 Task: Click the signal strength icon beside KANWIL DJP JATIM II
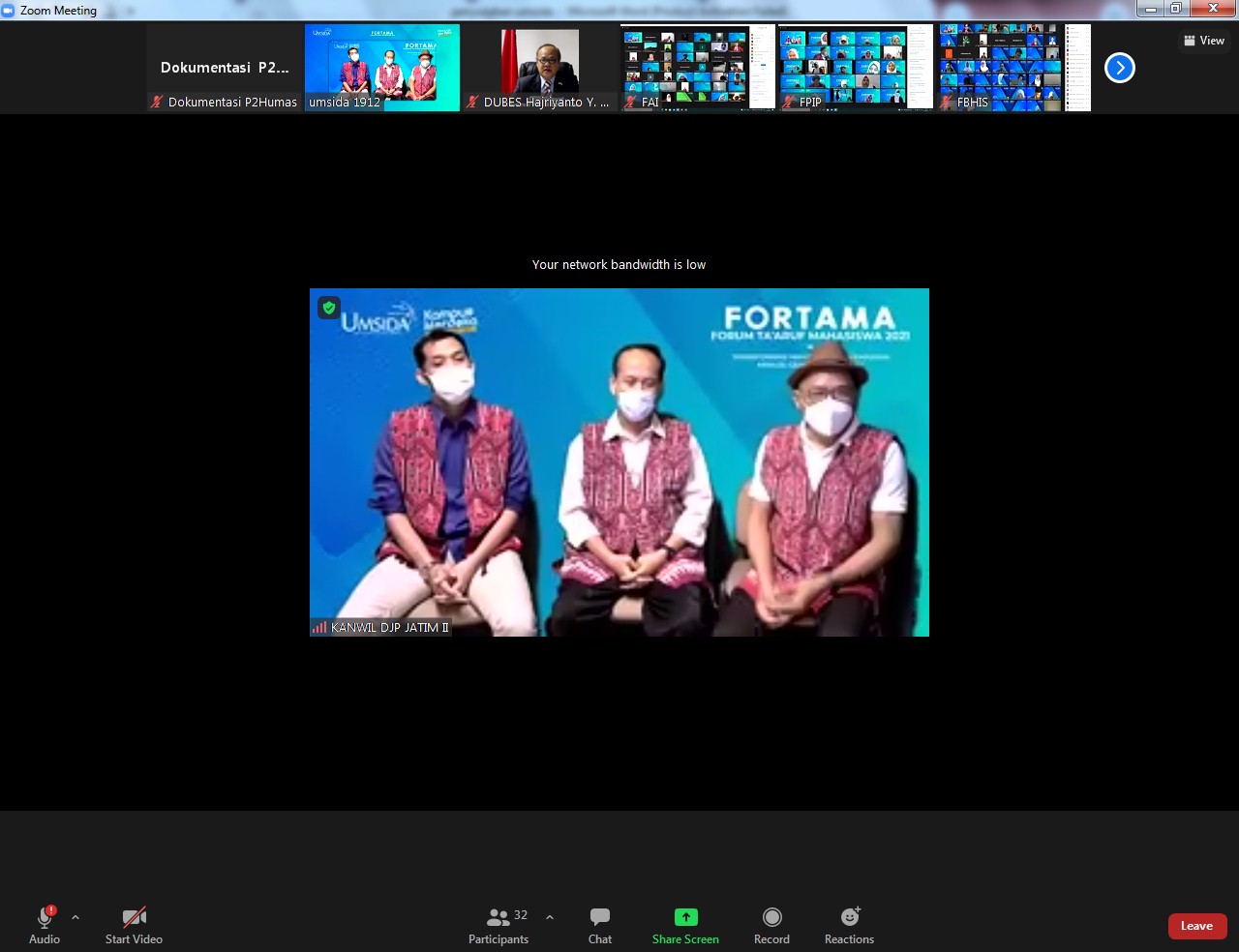(319, 628)
